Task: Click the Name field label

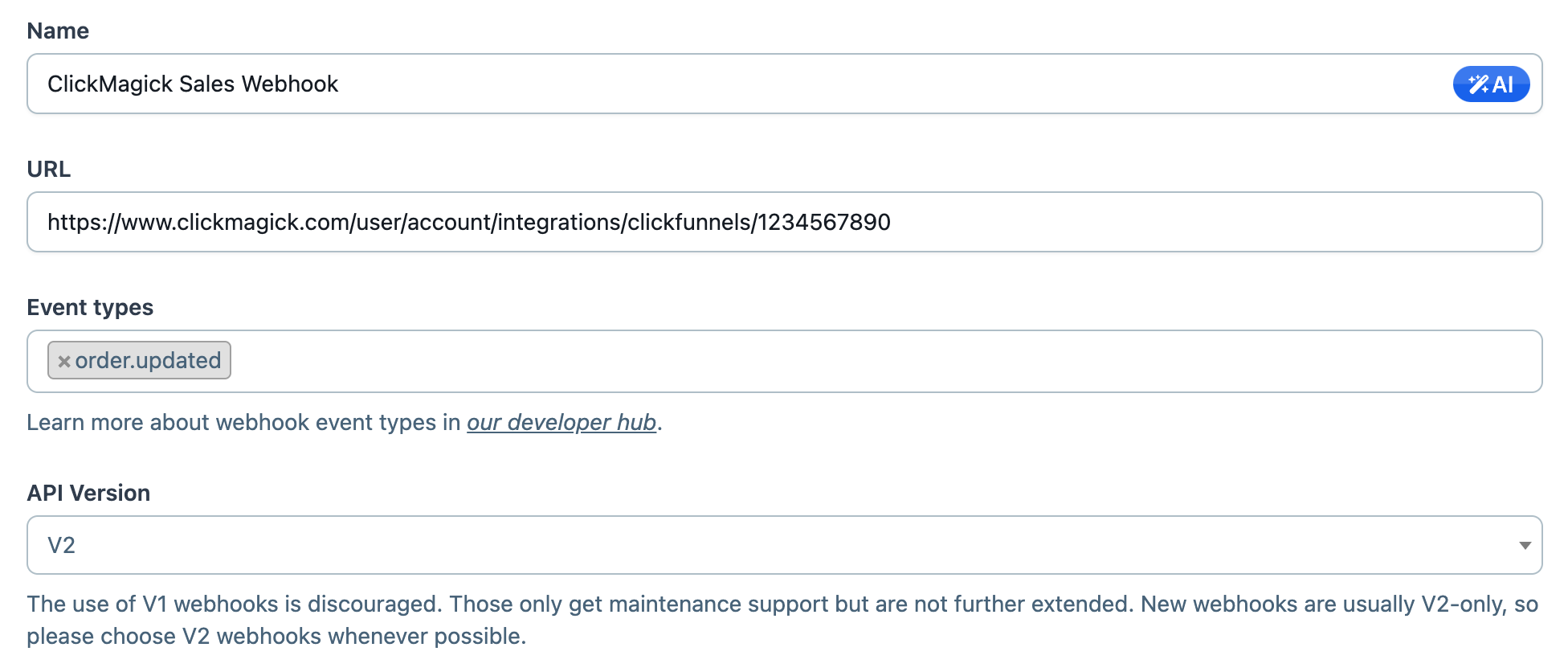Action: click(x=58, y=31)
